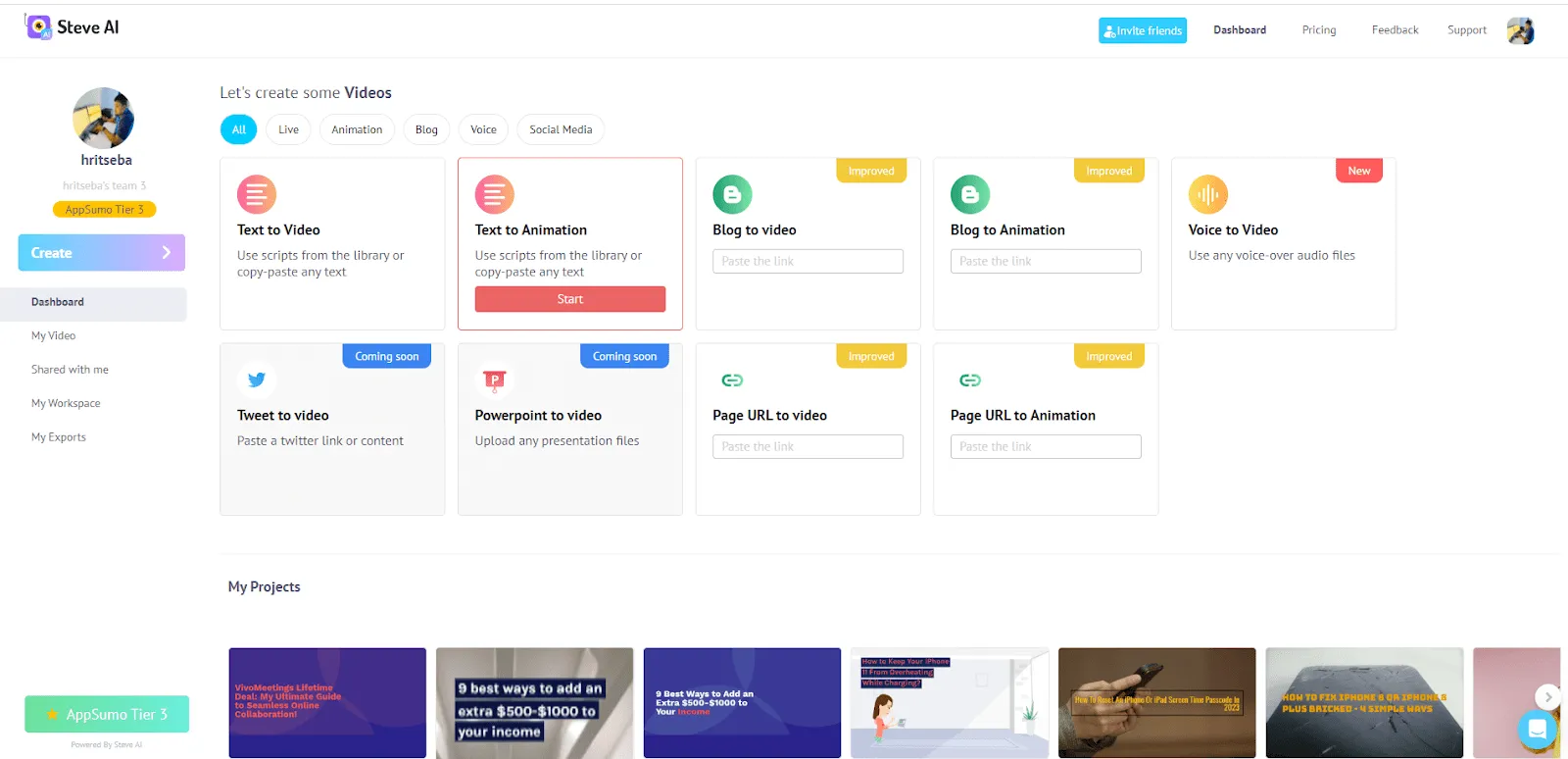The width and height of the screenshot is (1568, 759).
Task: Click the Tweet to video Twitter icon
Action: 257,379
